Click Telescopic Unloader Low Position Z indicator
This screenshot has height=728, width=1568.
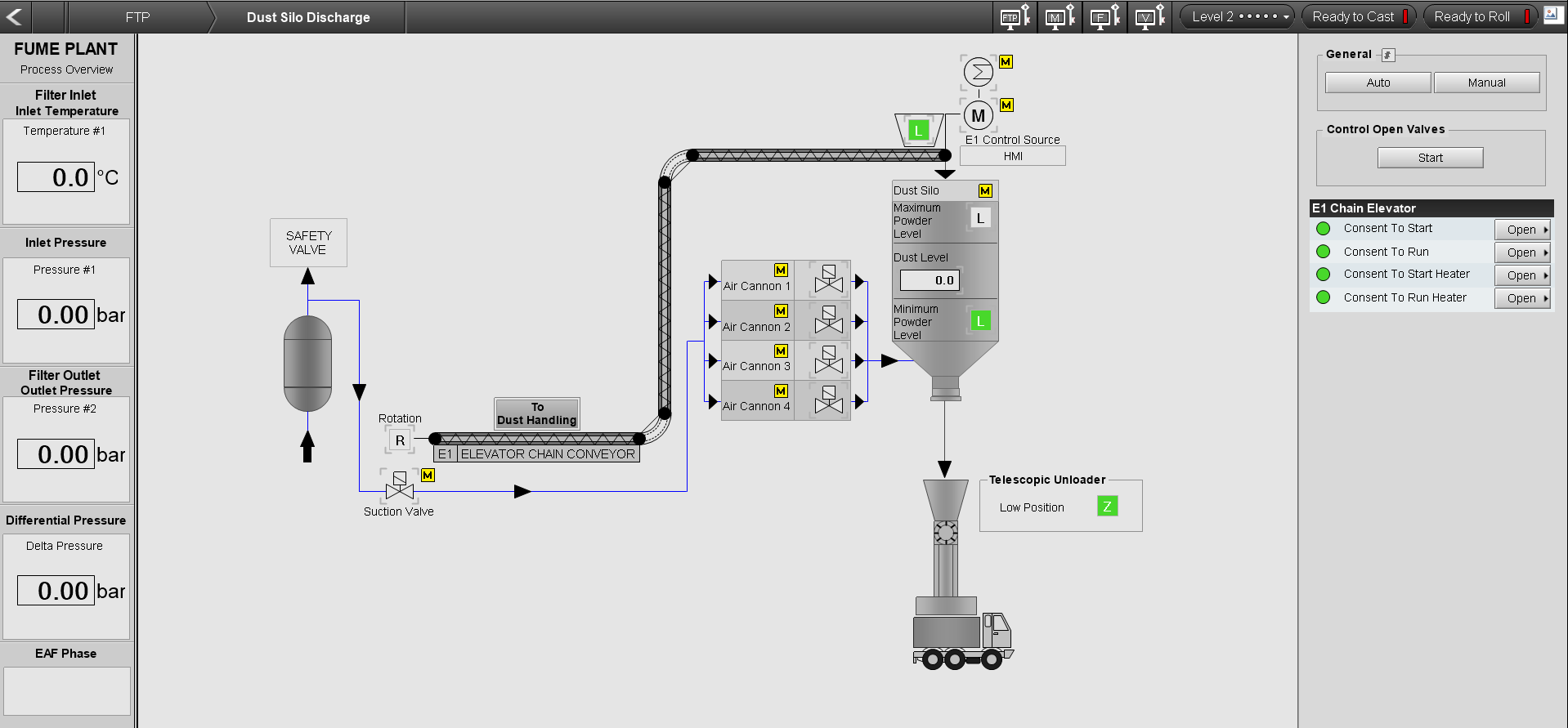[1107, 507]
